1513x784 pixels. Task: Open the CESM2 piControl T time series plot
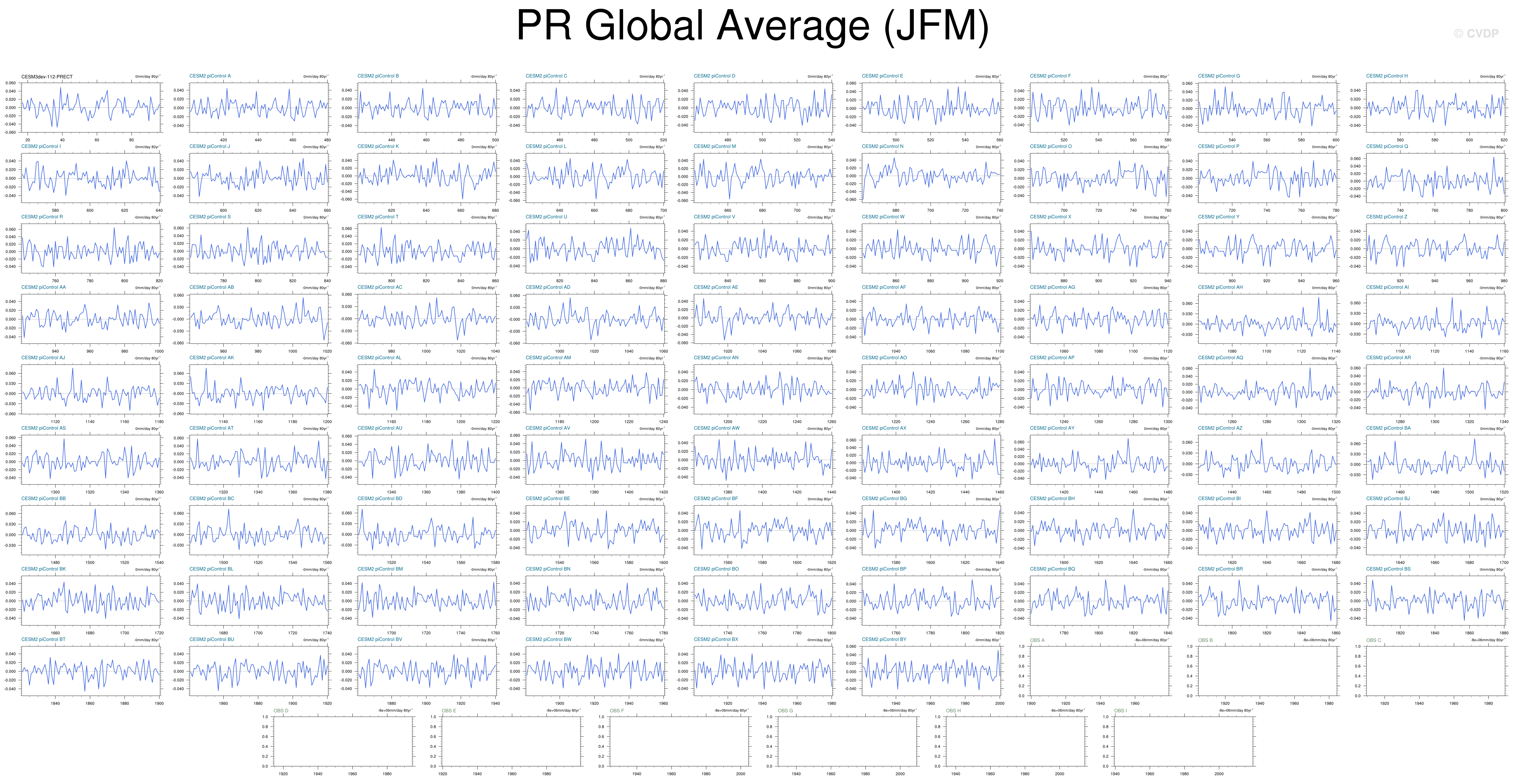pyautogui.click(x=427, y=248)
